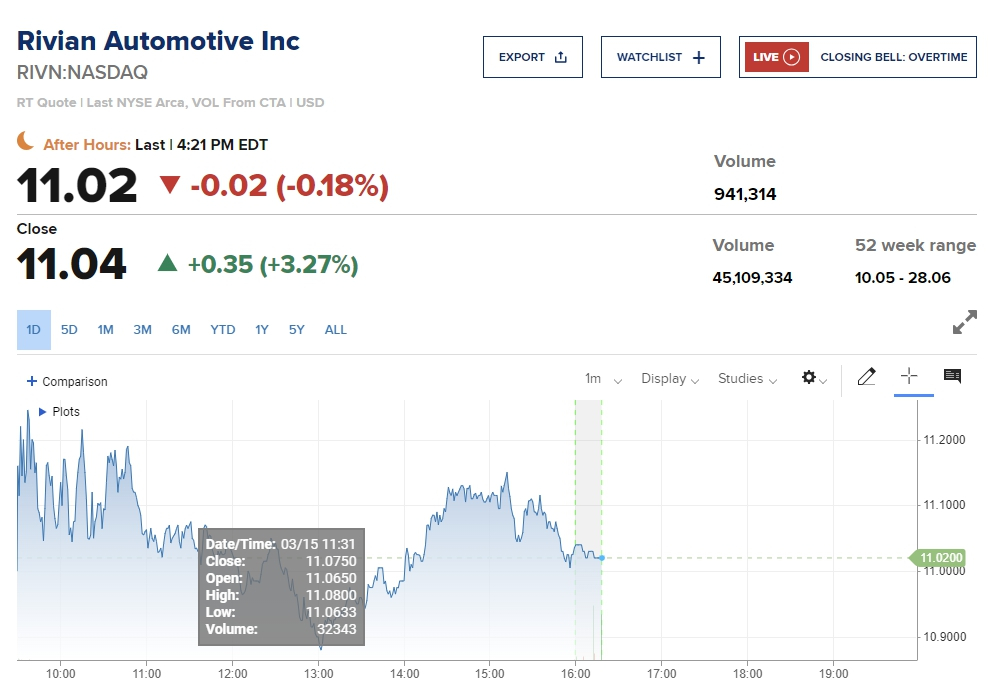Screen dimensions: 990x695
Task: Toggle the active 1D range button
Action: click(33, 330)
